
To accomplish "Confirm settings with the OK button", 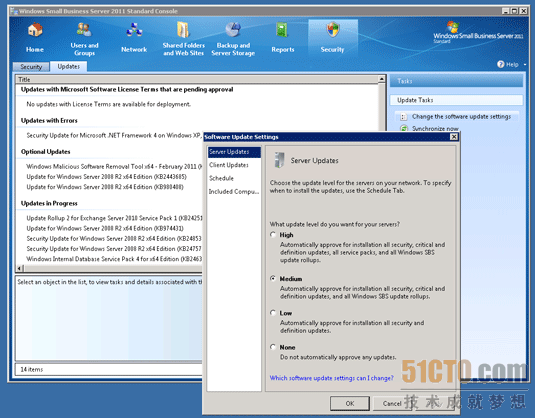I will [350, 403].
